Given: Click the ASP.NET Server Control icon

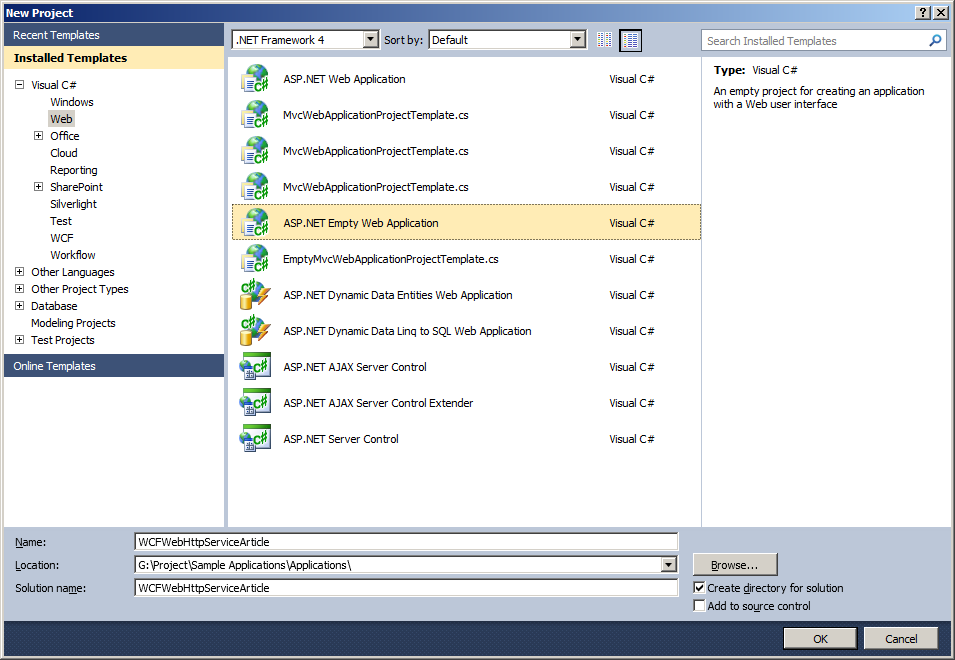Looking at the screenshot, I should [255, 438].
